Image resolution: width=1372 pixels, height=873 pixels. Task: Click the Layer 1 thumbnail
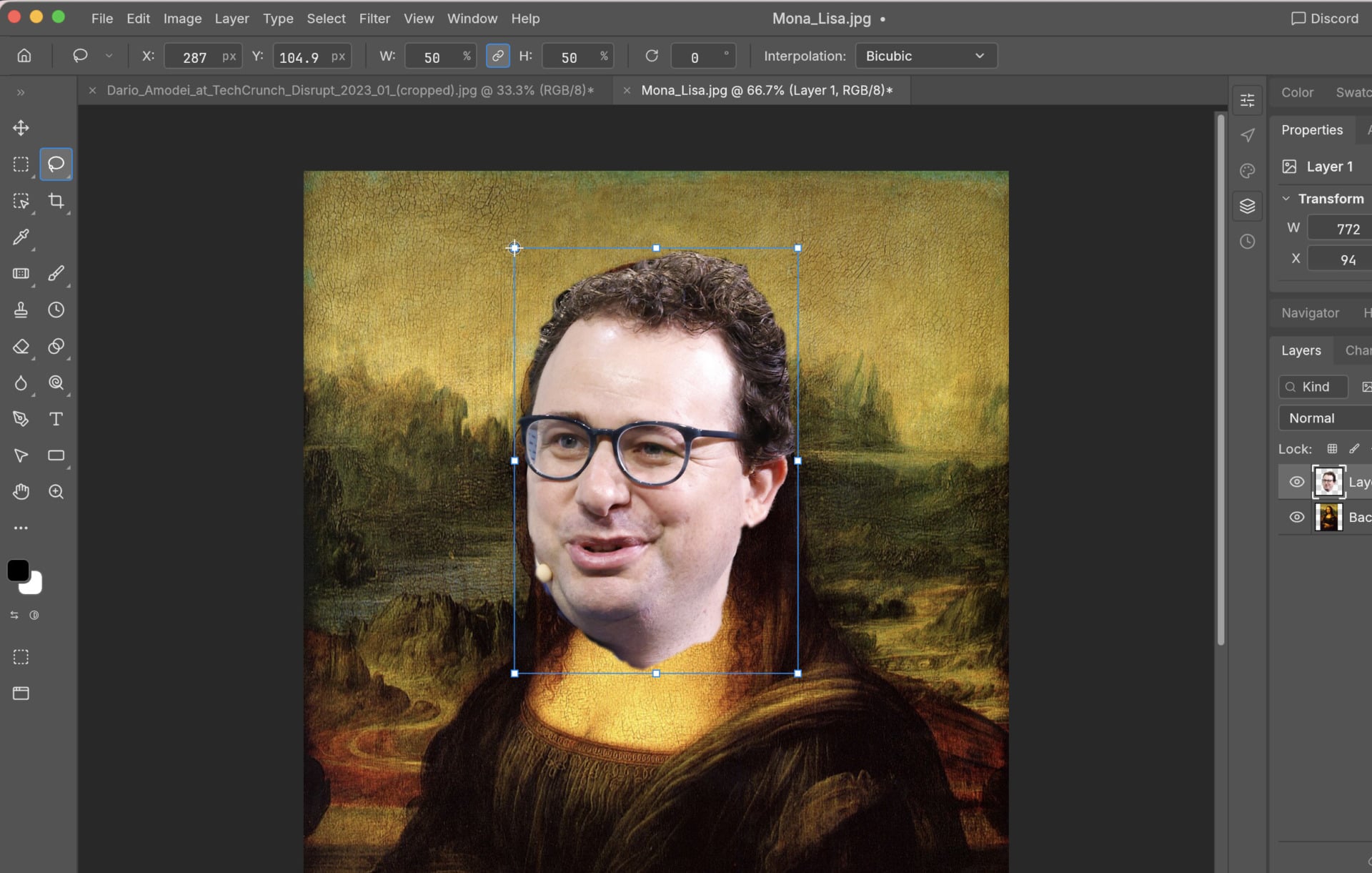coord(1328,482)
